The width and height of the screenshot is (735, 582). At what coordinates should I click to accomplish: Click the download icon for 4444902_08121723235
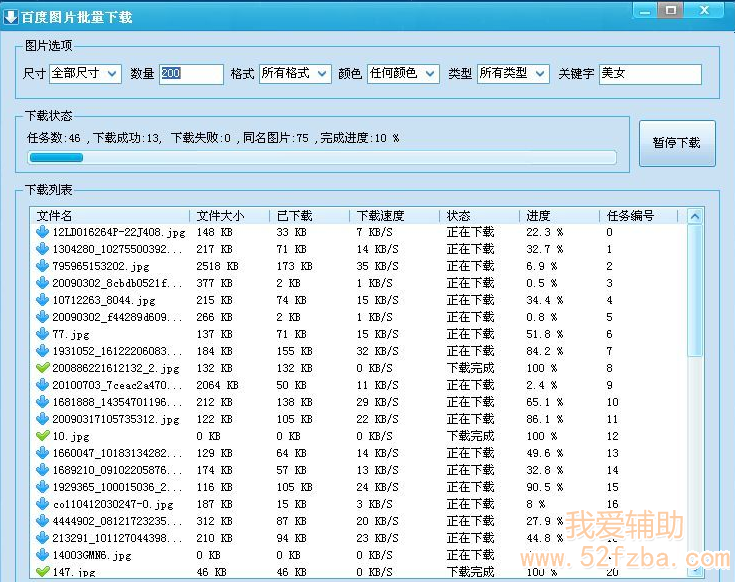click(x=43, y=521)
